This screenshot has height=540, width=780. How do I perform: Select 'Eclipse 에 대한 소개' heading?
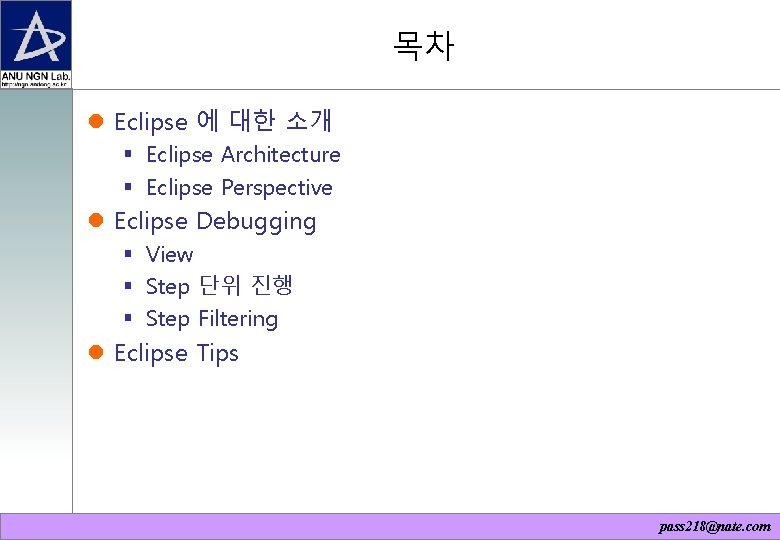[223, 121]
